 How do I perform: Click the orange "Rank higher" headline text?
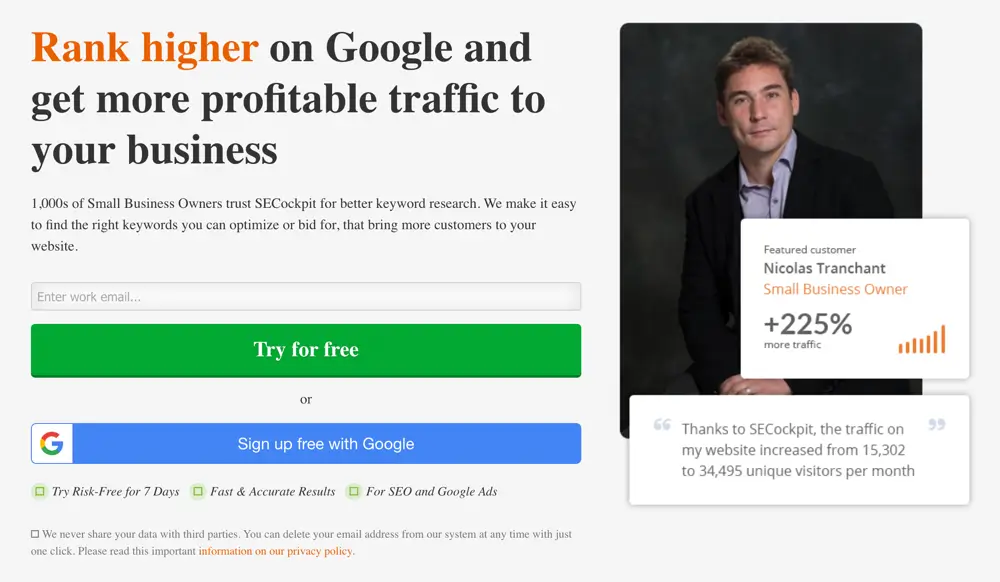[x=145, y=47]
